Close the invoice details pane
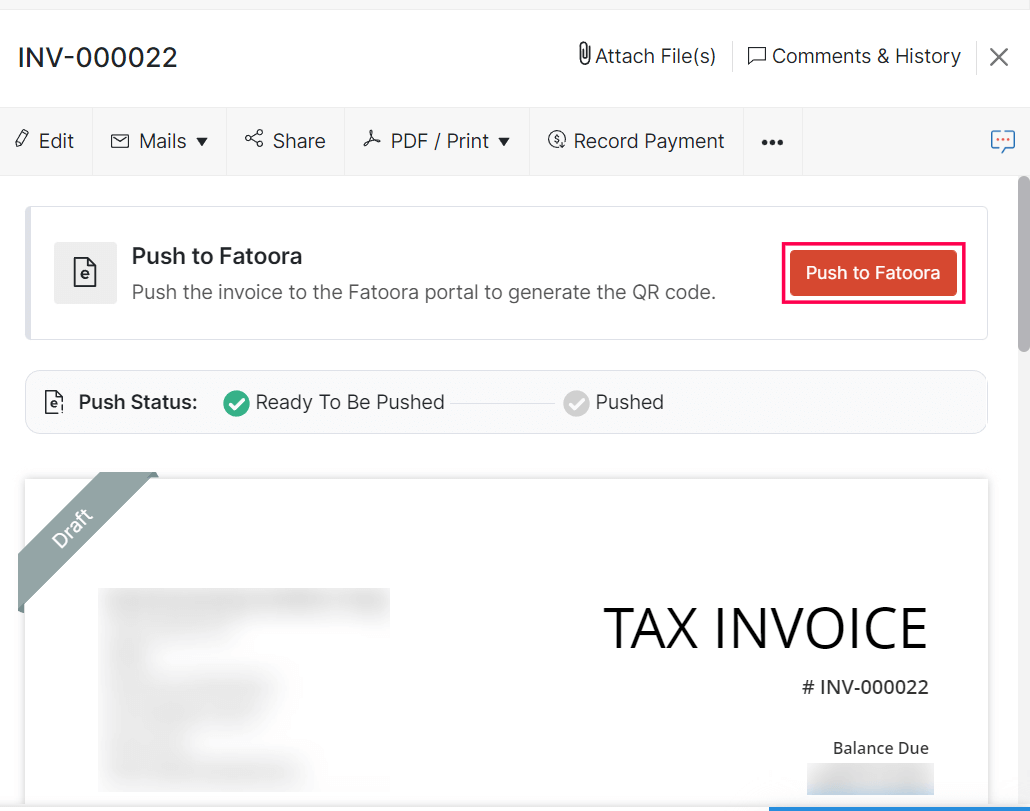 tap(999, 57)
